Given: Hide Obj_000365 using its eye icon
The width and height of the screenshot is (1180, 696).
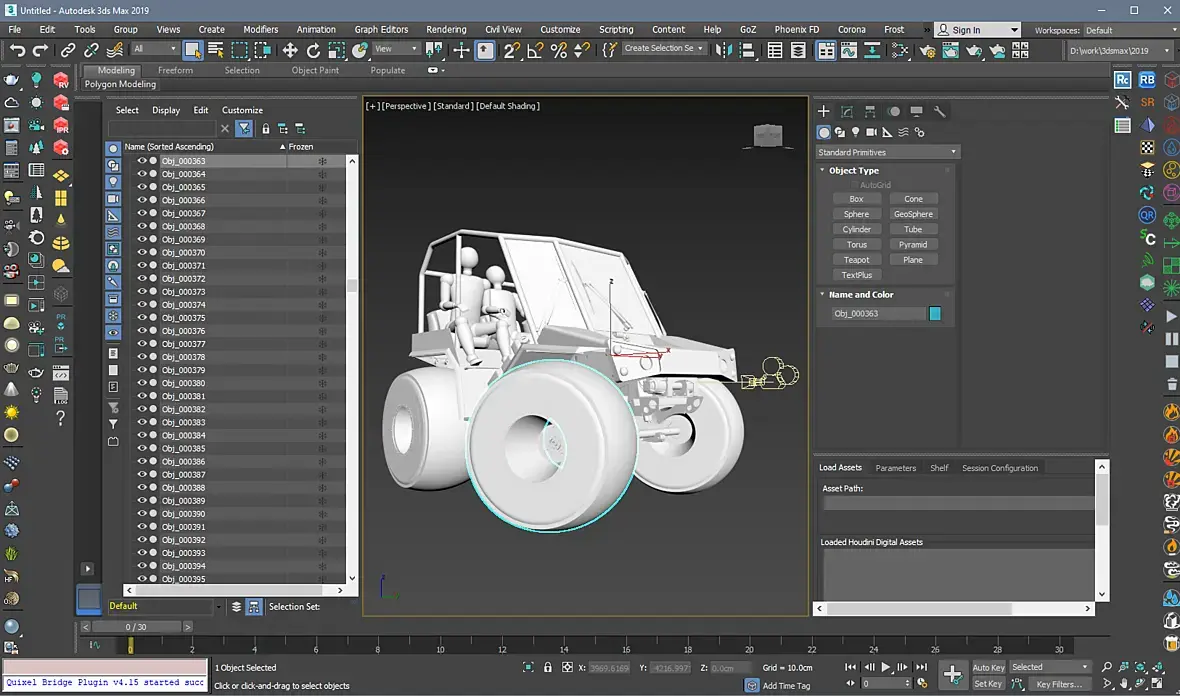Looking at the screenshot, I should pyautogui.click(x=141, y=187).
